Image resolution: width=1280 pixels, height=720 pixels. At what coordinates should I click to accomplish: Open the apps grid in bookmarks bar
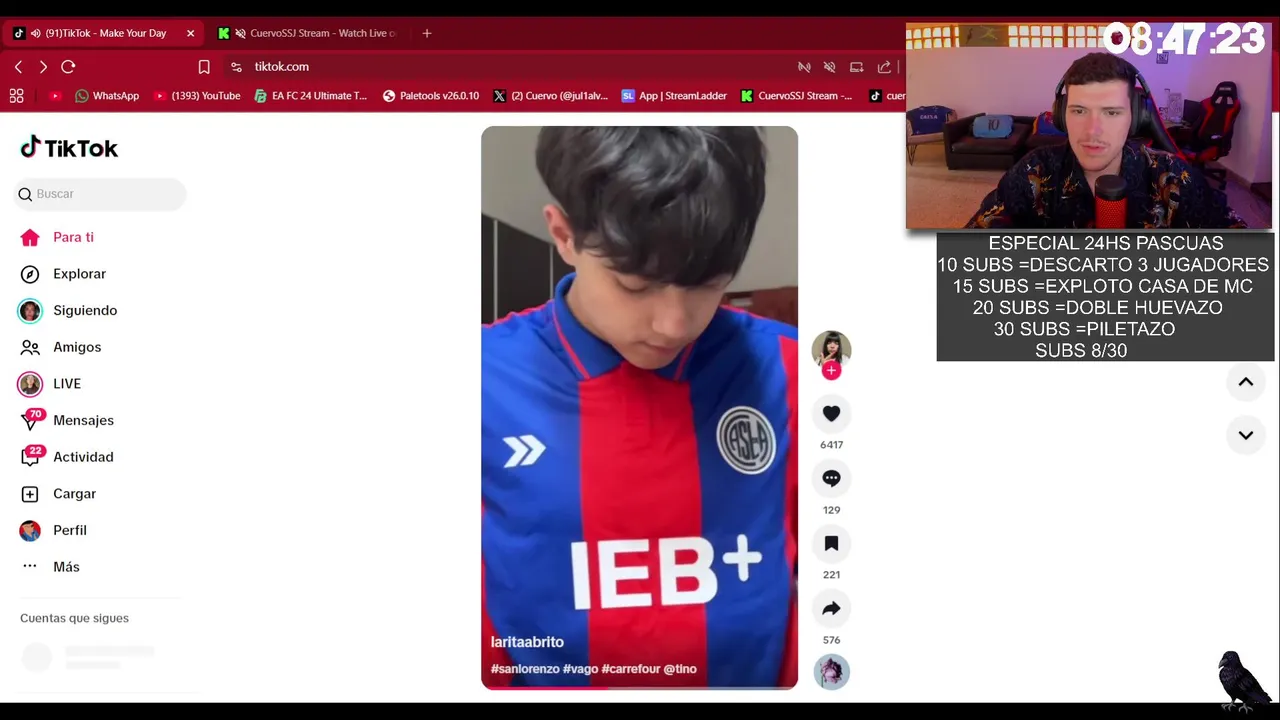tap(16, 96)
